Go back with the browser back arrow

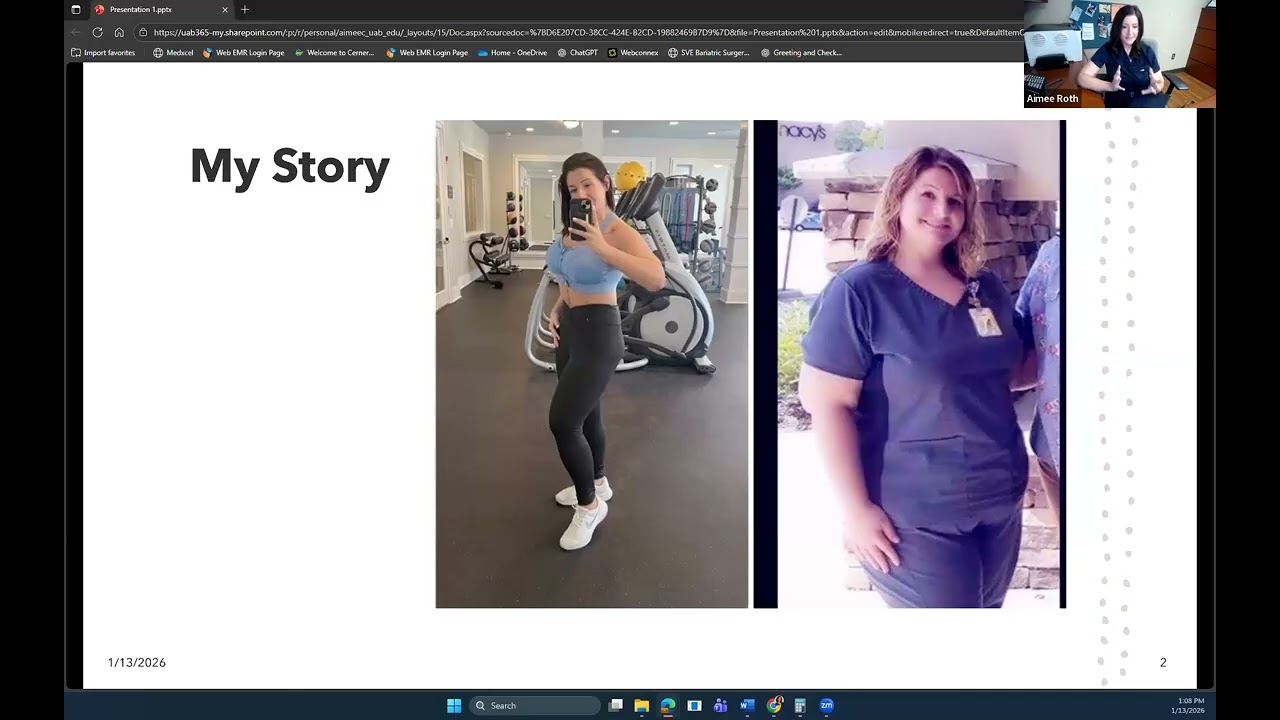click(76, 32)
